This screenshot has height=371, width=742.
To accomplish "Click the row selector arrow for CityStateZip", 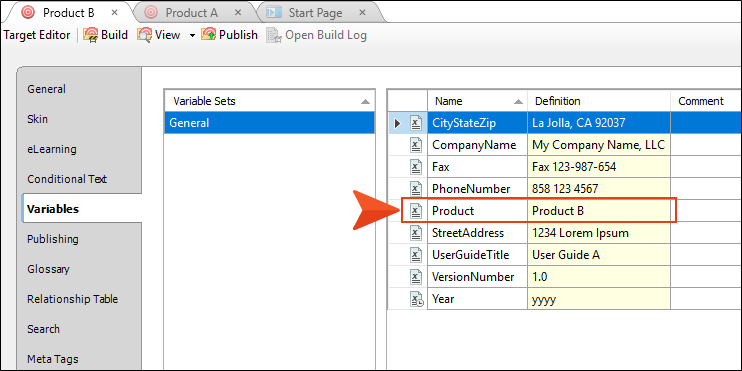I will pyautogui.click(x=398, y=124).
